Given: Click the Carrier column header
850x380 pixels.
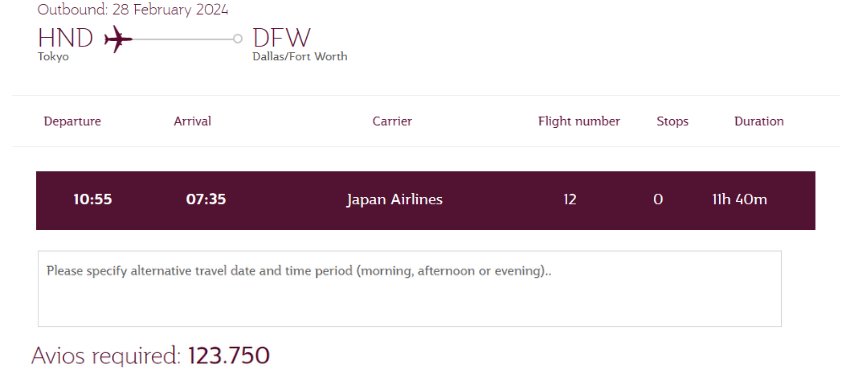Looking at the screenshot, I should [392, 121].
